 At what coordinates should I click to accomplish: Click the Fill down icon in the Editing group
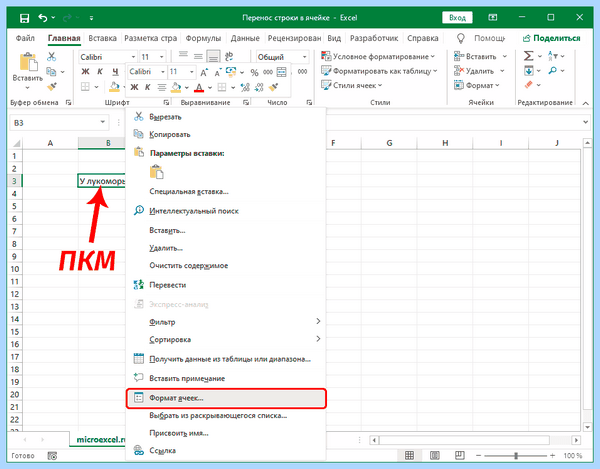click(x=529, y=71)
